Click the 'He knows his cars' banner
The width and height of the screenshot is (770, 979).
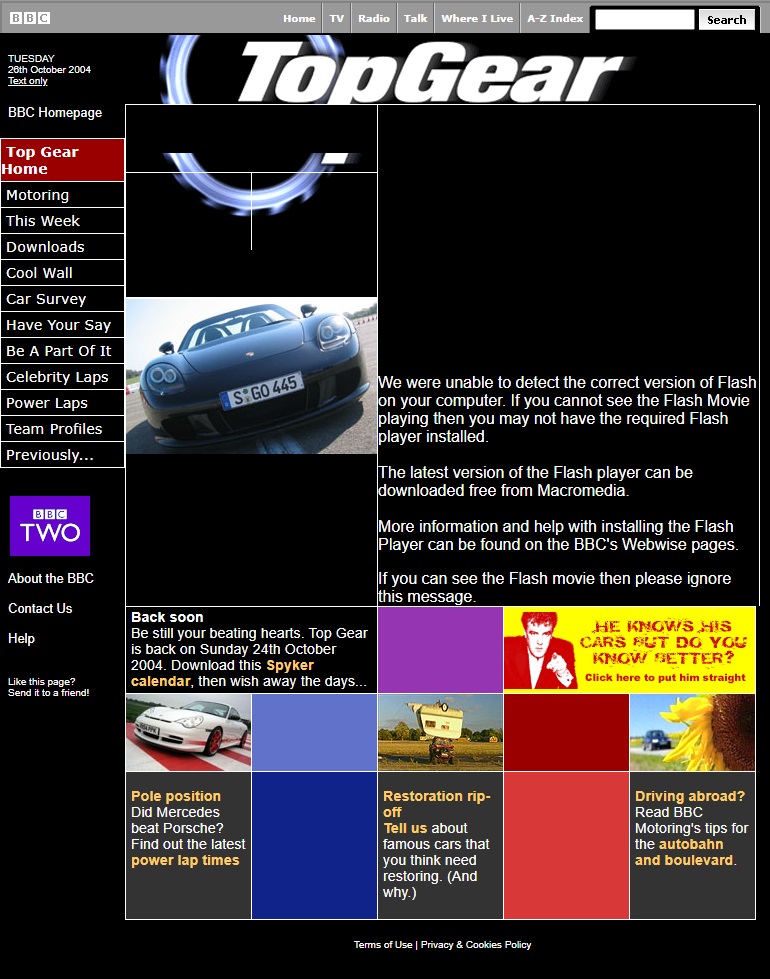pyautogui.click(x=629, y=649)
